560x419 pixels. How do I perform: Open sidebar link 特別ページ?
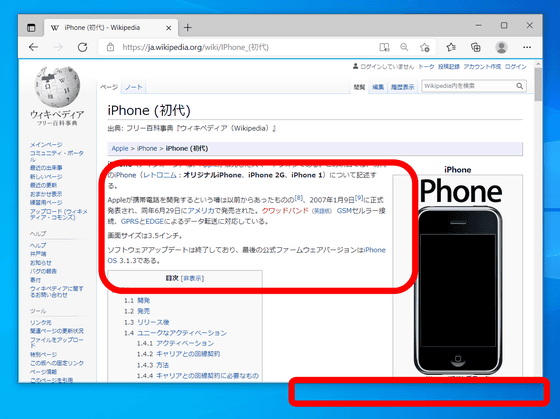pos(43,354)
